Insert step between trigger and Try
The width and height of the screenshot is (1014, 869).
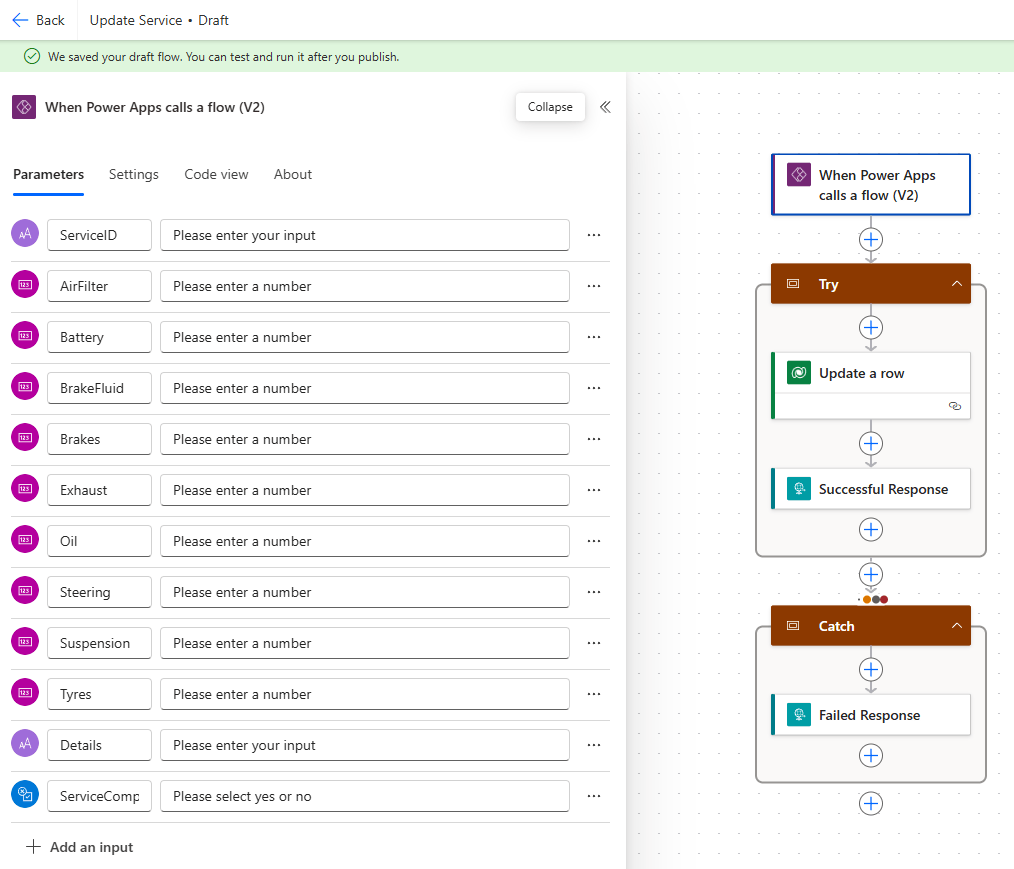click(871, 240)
